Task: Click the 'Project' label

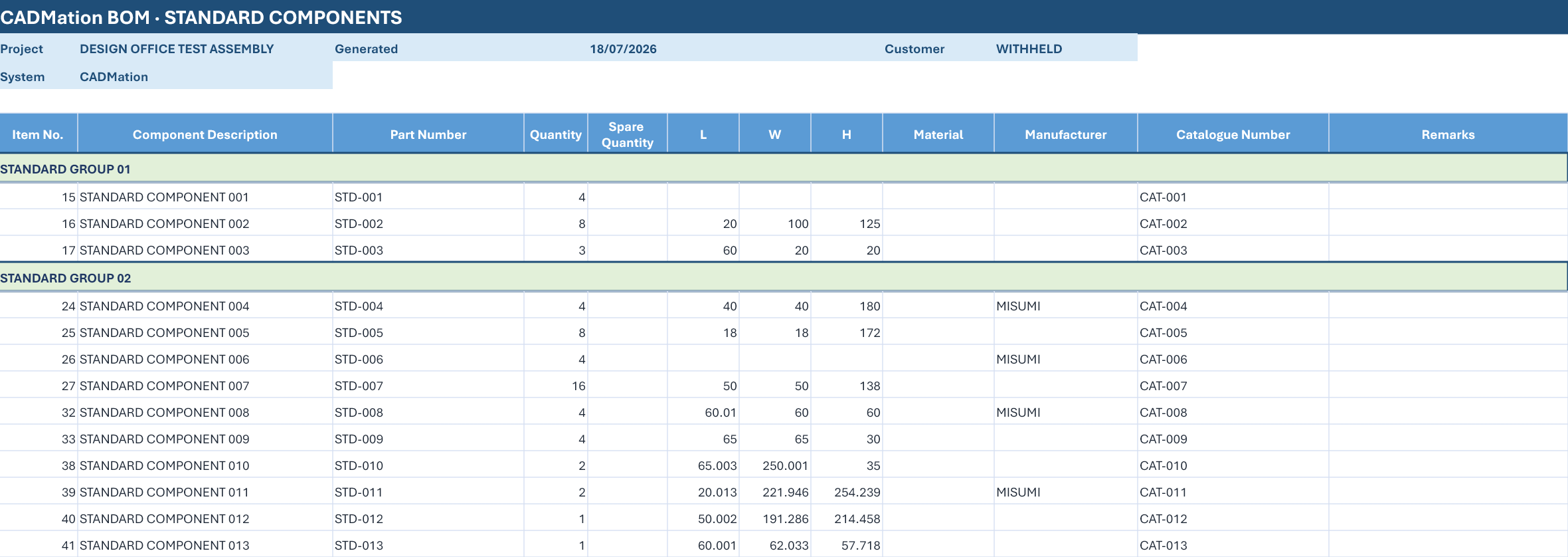Action: click(x=21, y=49)
